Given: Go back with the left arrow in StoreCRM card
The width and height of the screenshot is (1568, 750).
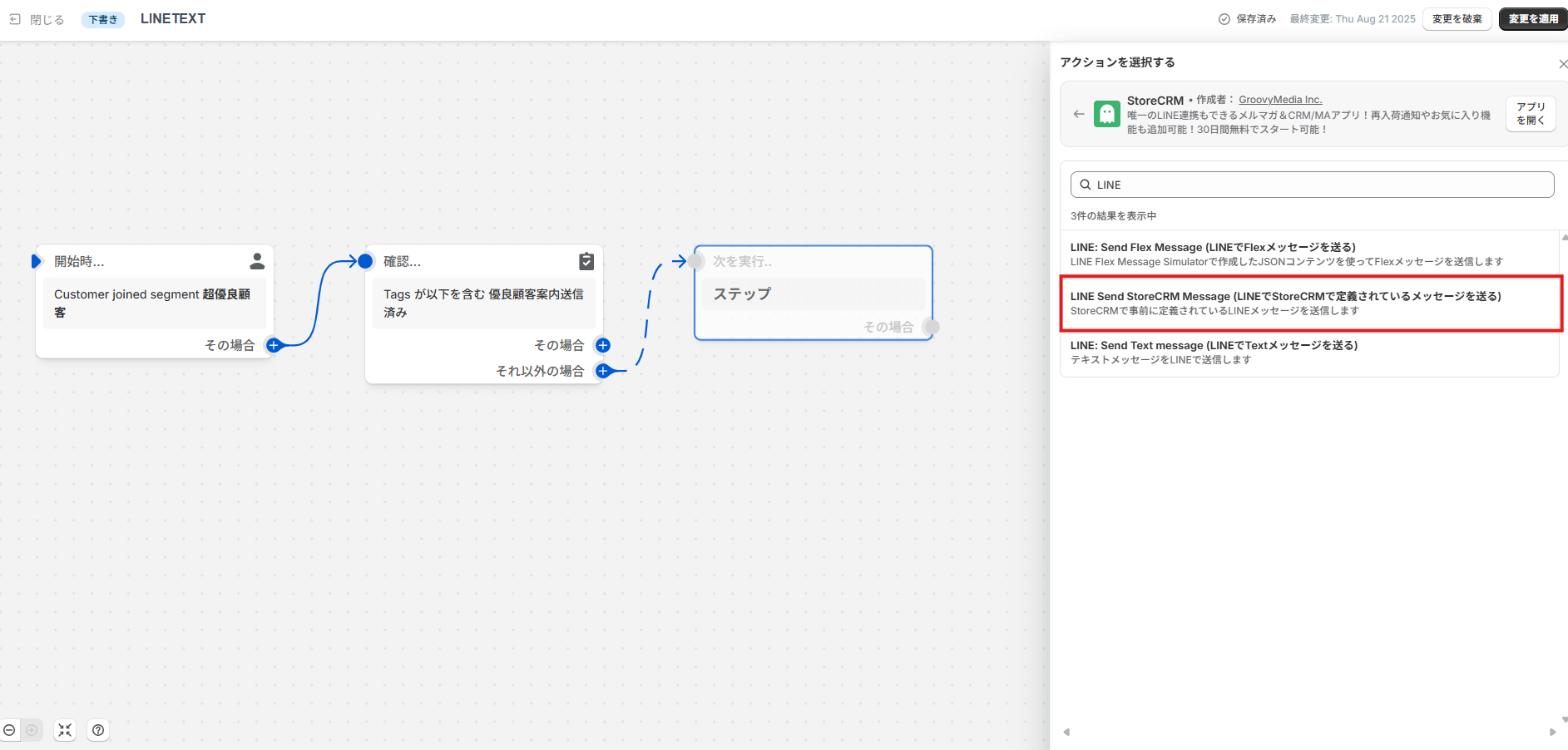Looking at the screenshot, I should click(1079, 114).
